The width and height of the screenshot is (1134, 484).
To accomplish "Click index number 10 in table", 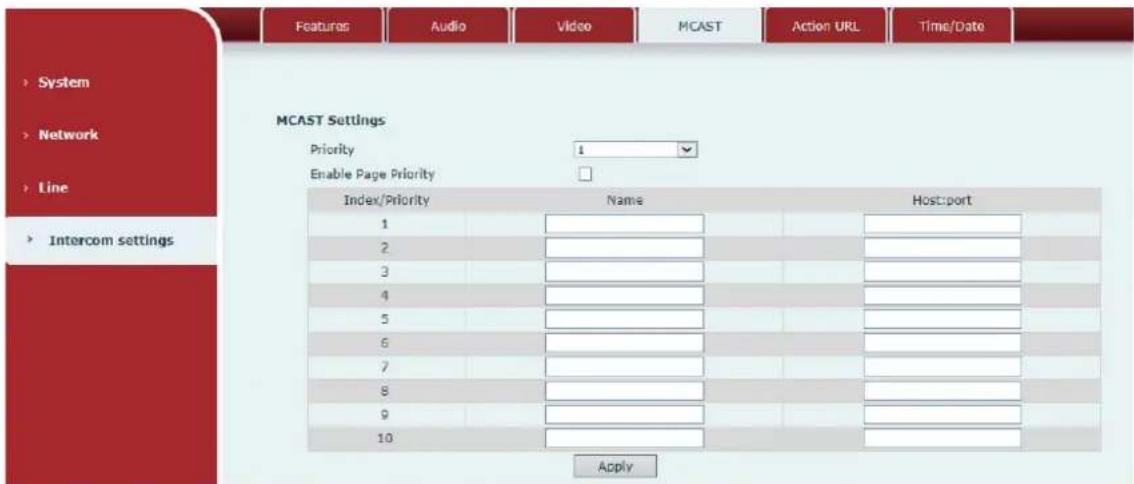I will click(x=386, y=438).
